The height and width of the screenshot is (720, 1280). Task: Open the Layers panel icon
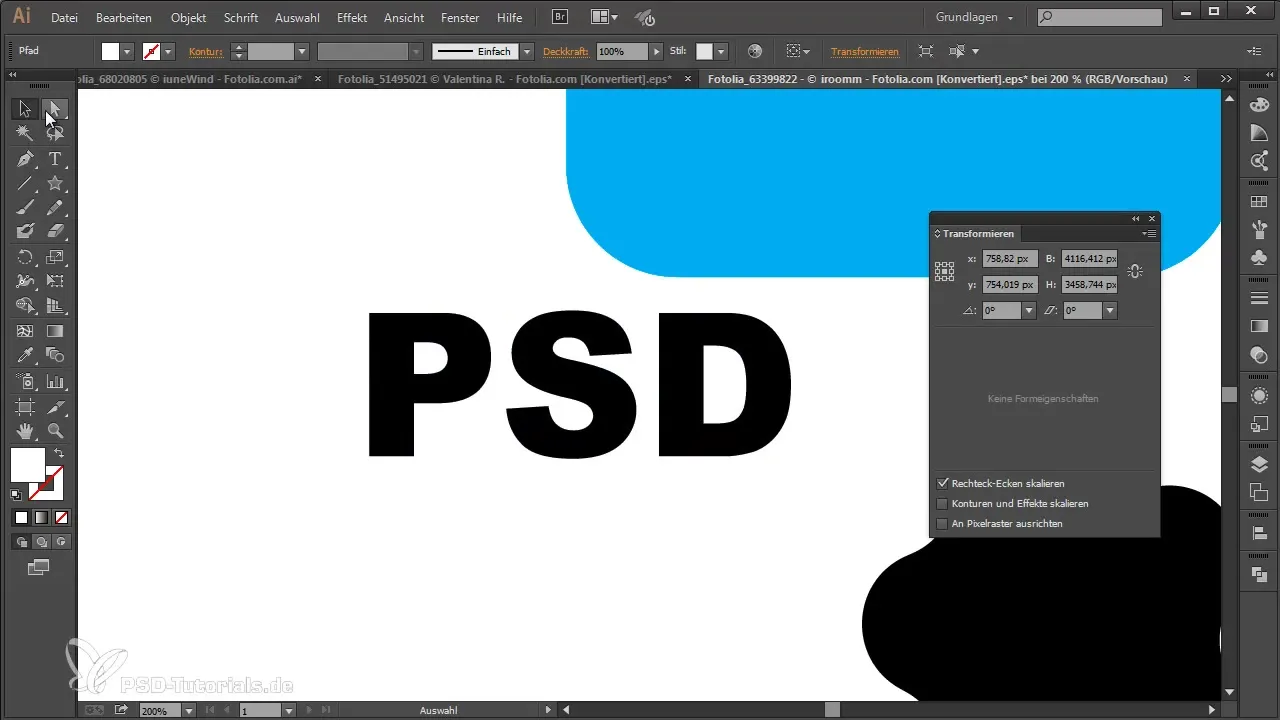pyautogui.click(x=1260, y=463)
